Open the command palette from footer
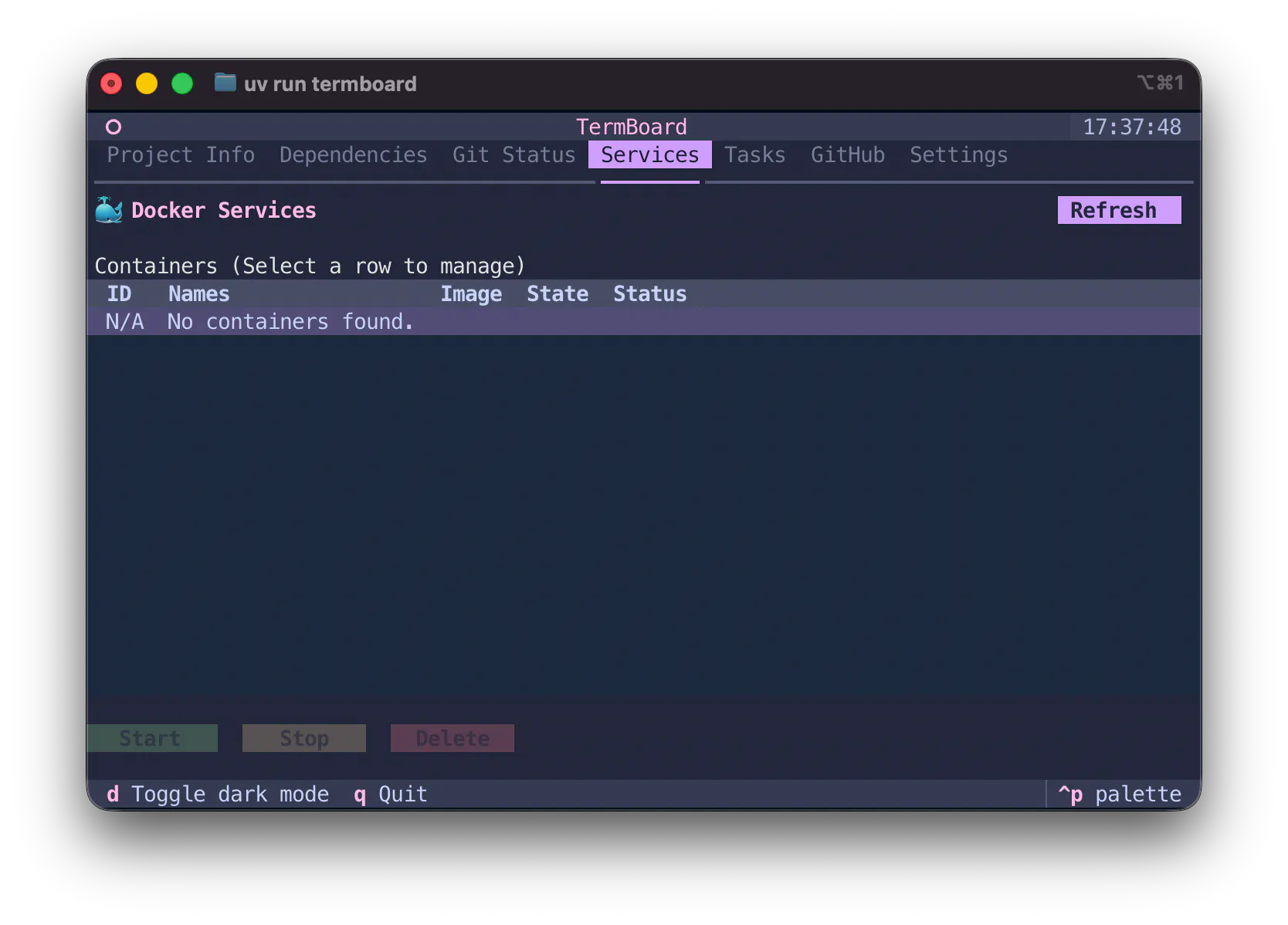 pyautogui.click(x=1120, y=794)
